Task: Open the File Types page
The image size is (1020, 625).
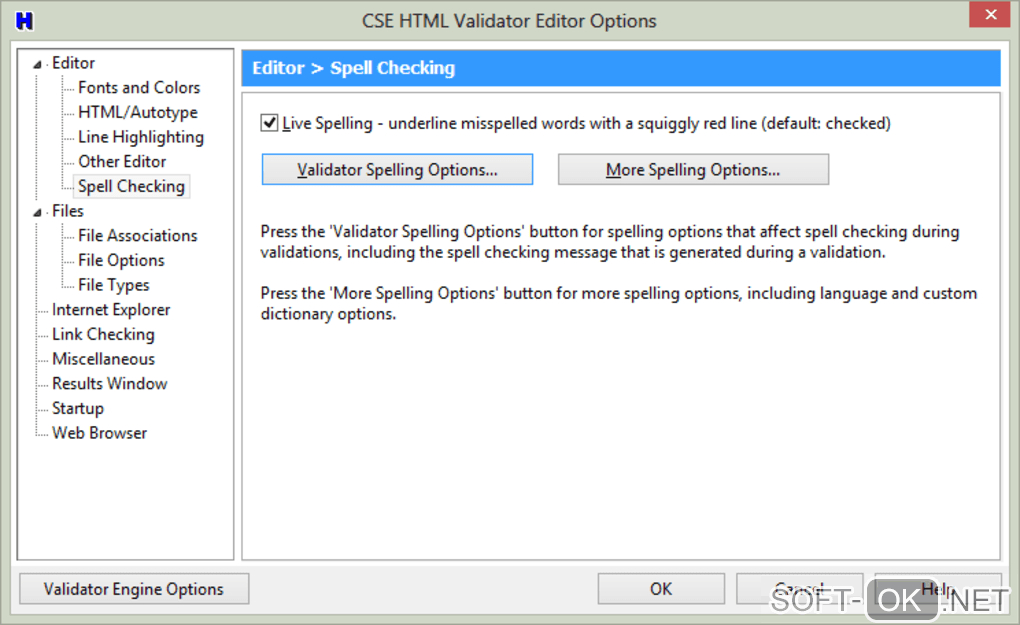Action: click(x=114, y=285)
